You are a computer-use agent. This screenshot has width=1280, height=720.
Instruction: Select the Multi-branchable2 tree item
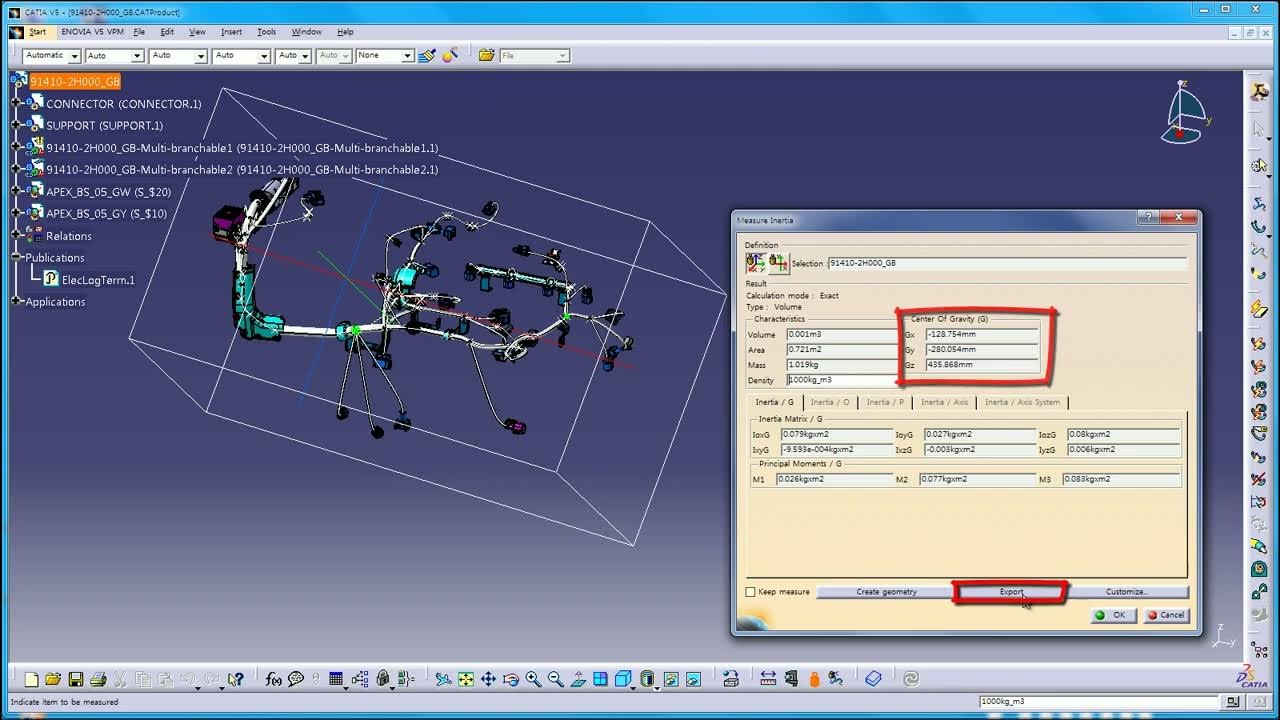pos(242,169)
